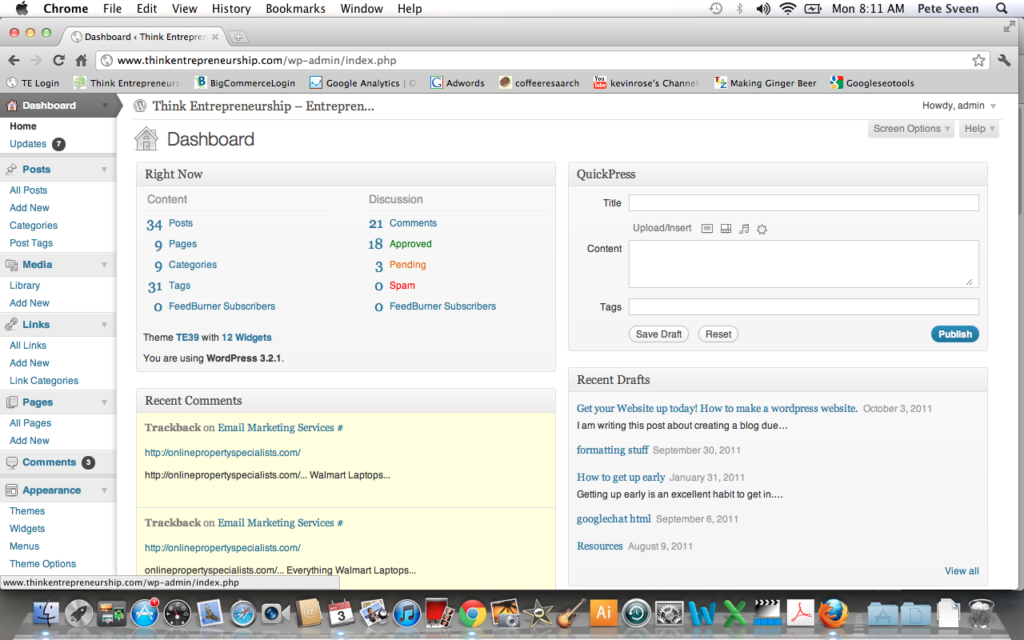Screen dimensions: 1024x640
Task: Expand the Screen Options panel
Action: (912, 129)
